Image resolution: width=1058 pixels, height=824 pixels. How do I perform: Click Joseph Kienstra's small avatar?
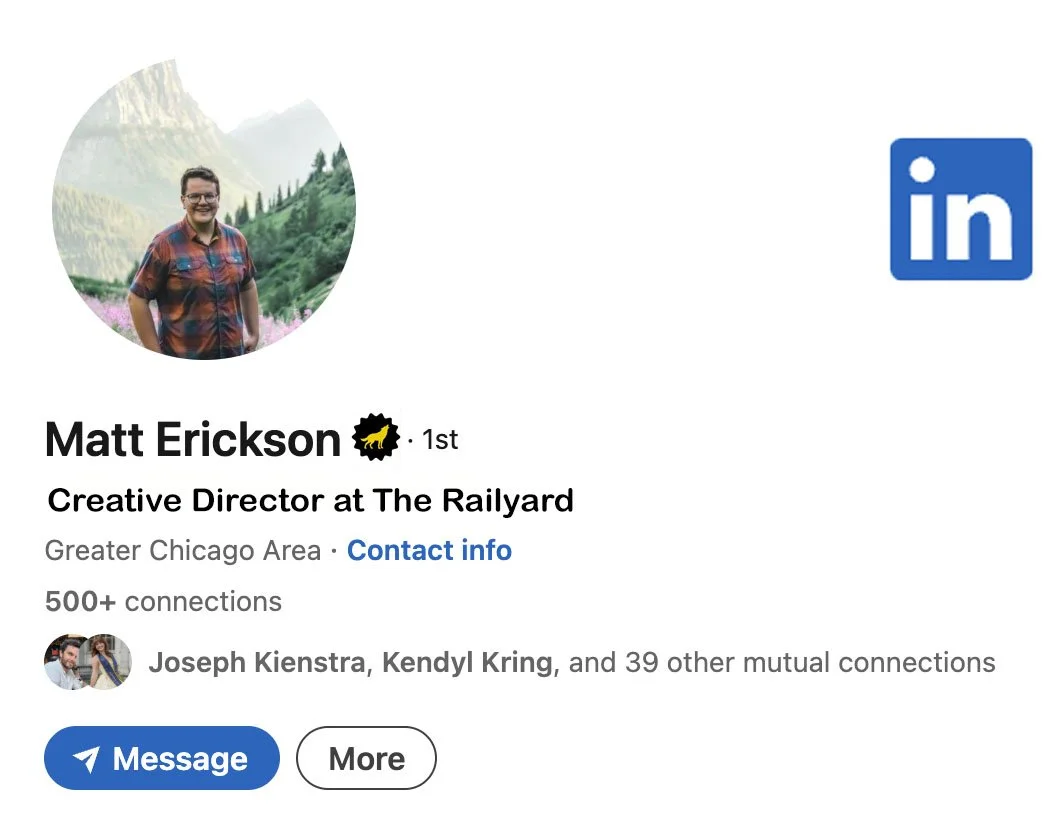pos(64,661)
